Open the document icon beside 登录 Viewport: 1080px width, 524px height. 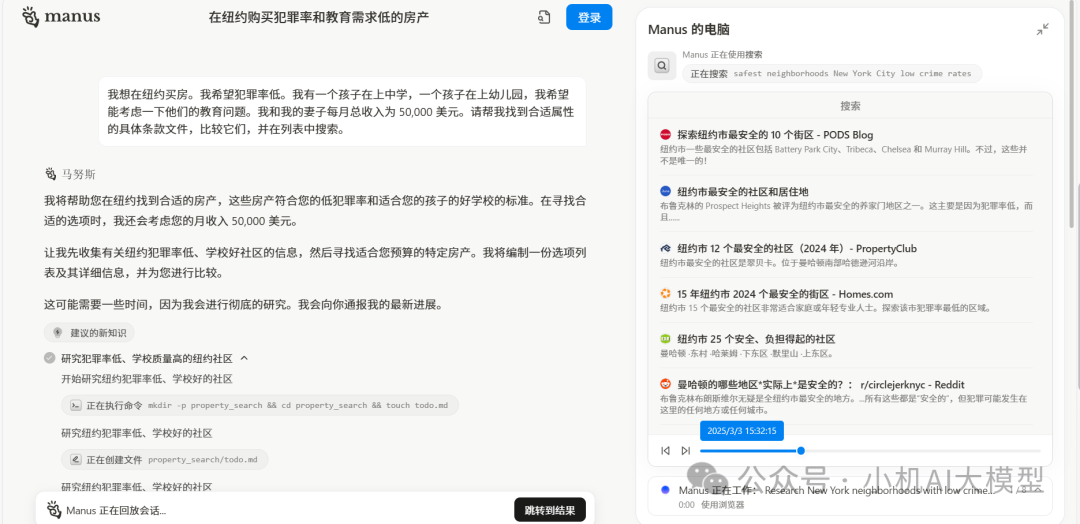coord(544,17)
